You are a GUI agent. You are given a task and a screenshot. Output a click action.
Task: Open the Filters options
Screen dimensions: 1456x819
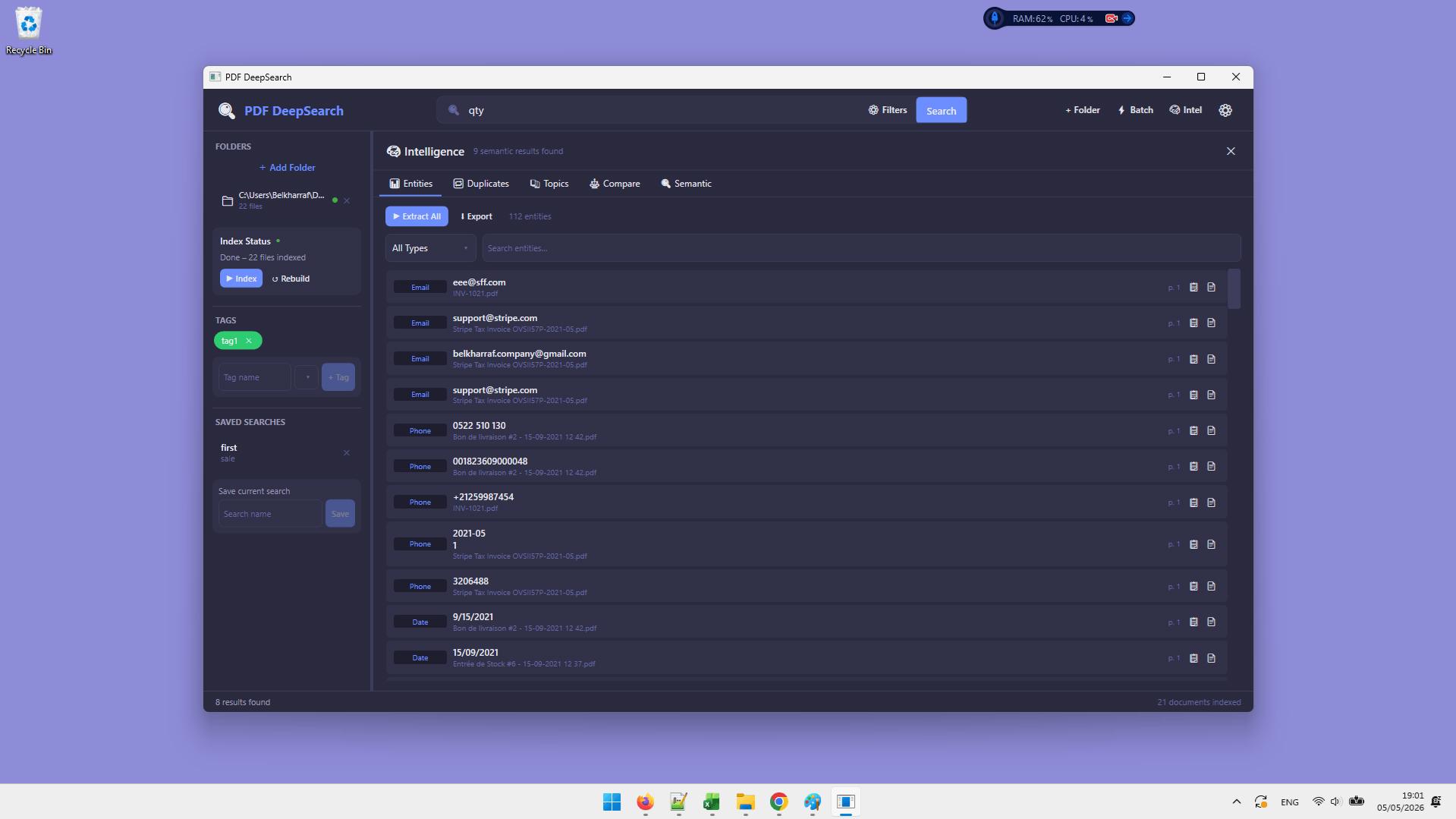888,110
